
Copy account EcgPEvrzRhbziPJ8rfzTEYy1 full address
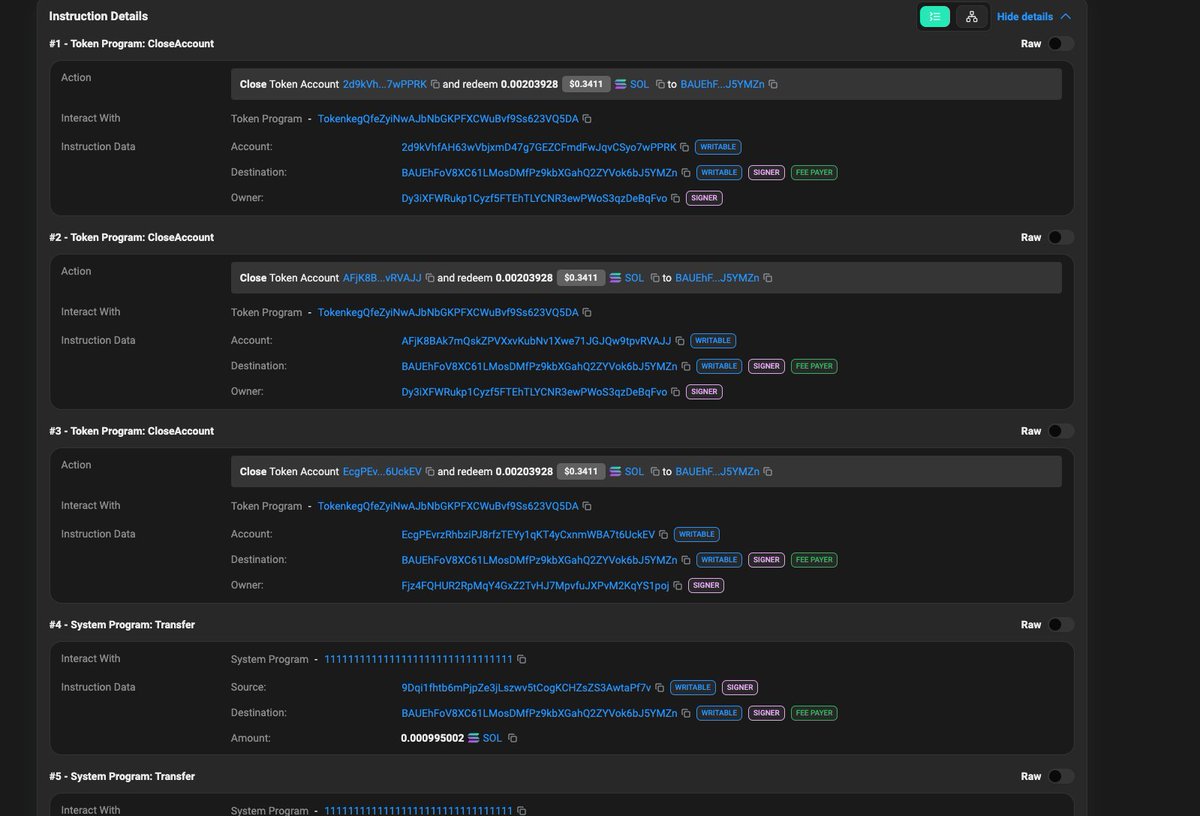663,535
